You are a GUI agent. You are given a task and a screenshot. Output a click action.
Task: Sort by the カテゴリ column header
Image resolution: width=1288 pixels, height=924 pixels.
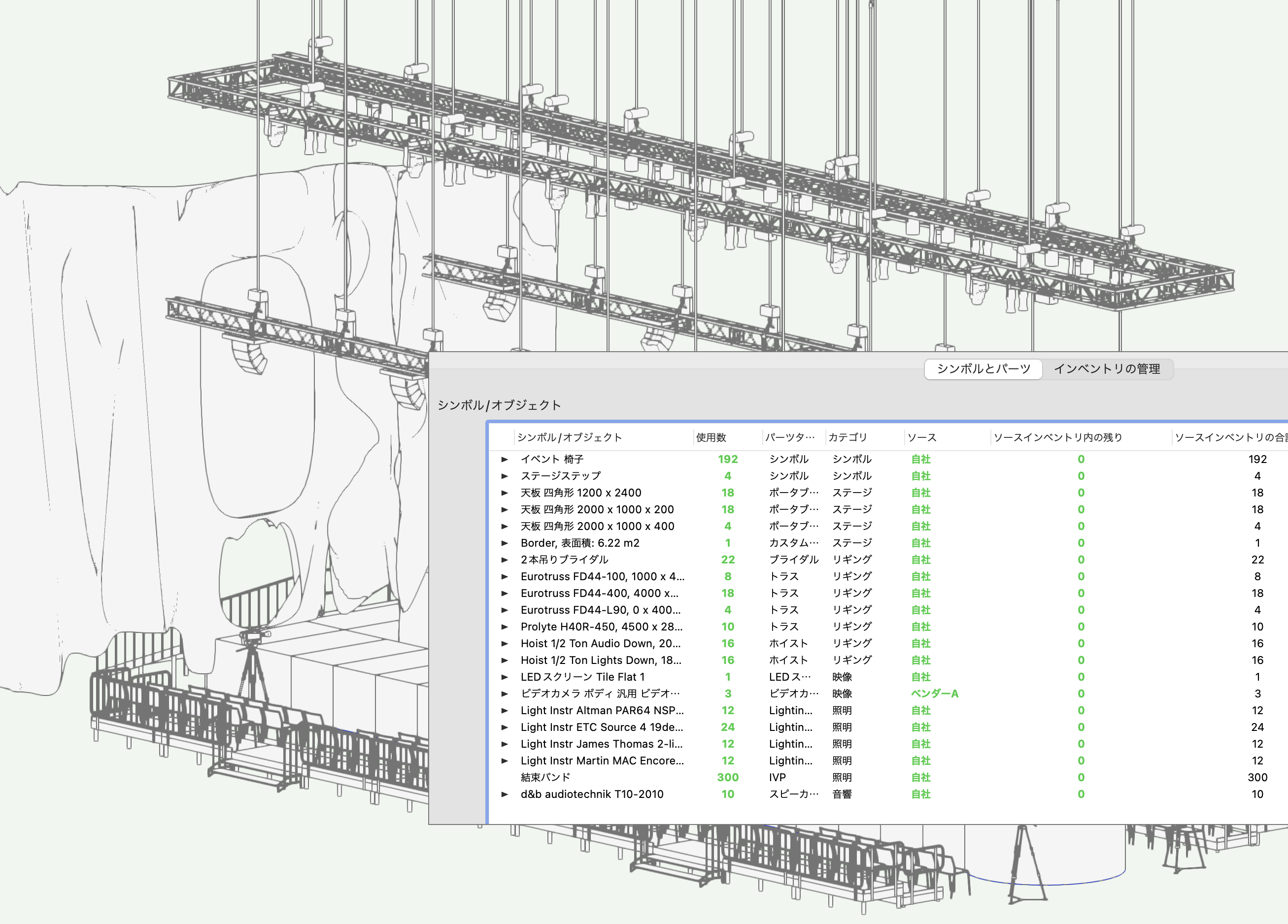[x=847, y=437]
